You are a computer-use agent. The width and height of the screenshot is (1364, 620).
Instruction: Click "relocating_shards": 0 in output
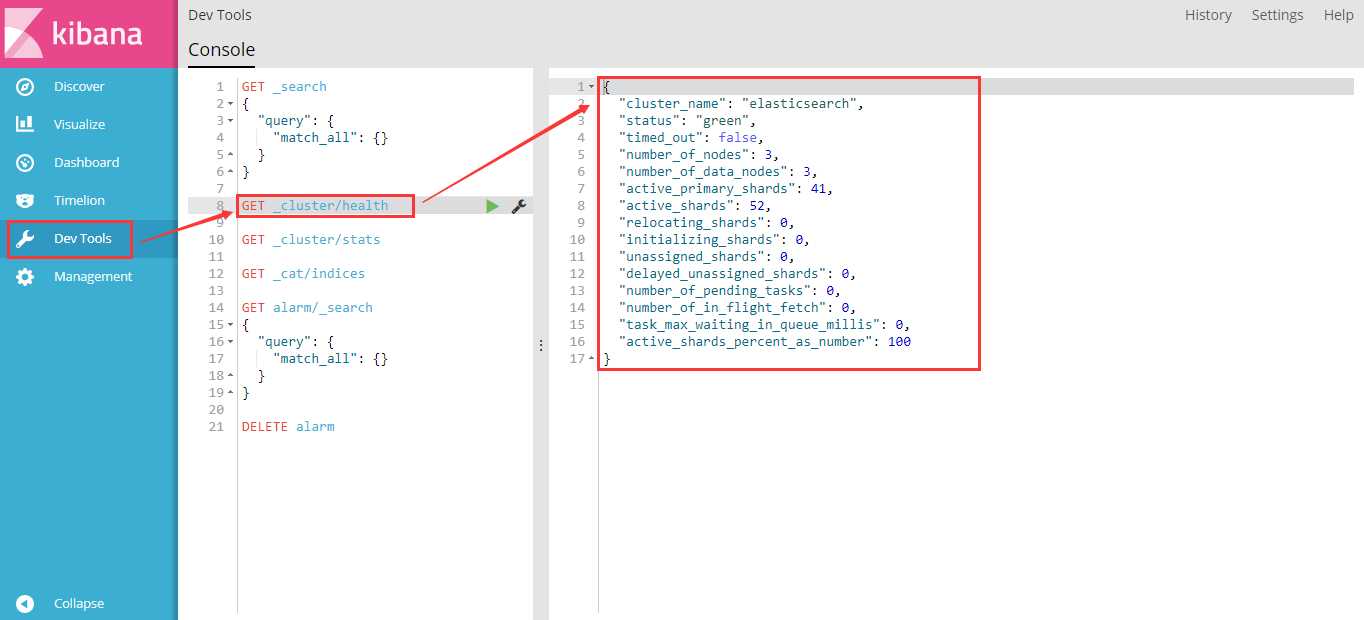click(x=707, y=223)
